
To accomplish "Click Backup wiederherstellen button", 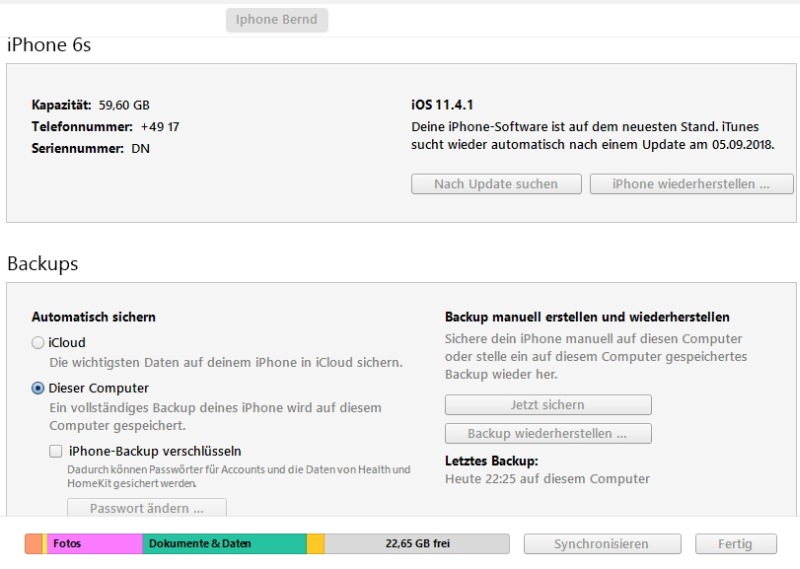I will tap(548, 434).
